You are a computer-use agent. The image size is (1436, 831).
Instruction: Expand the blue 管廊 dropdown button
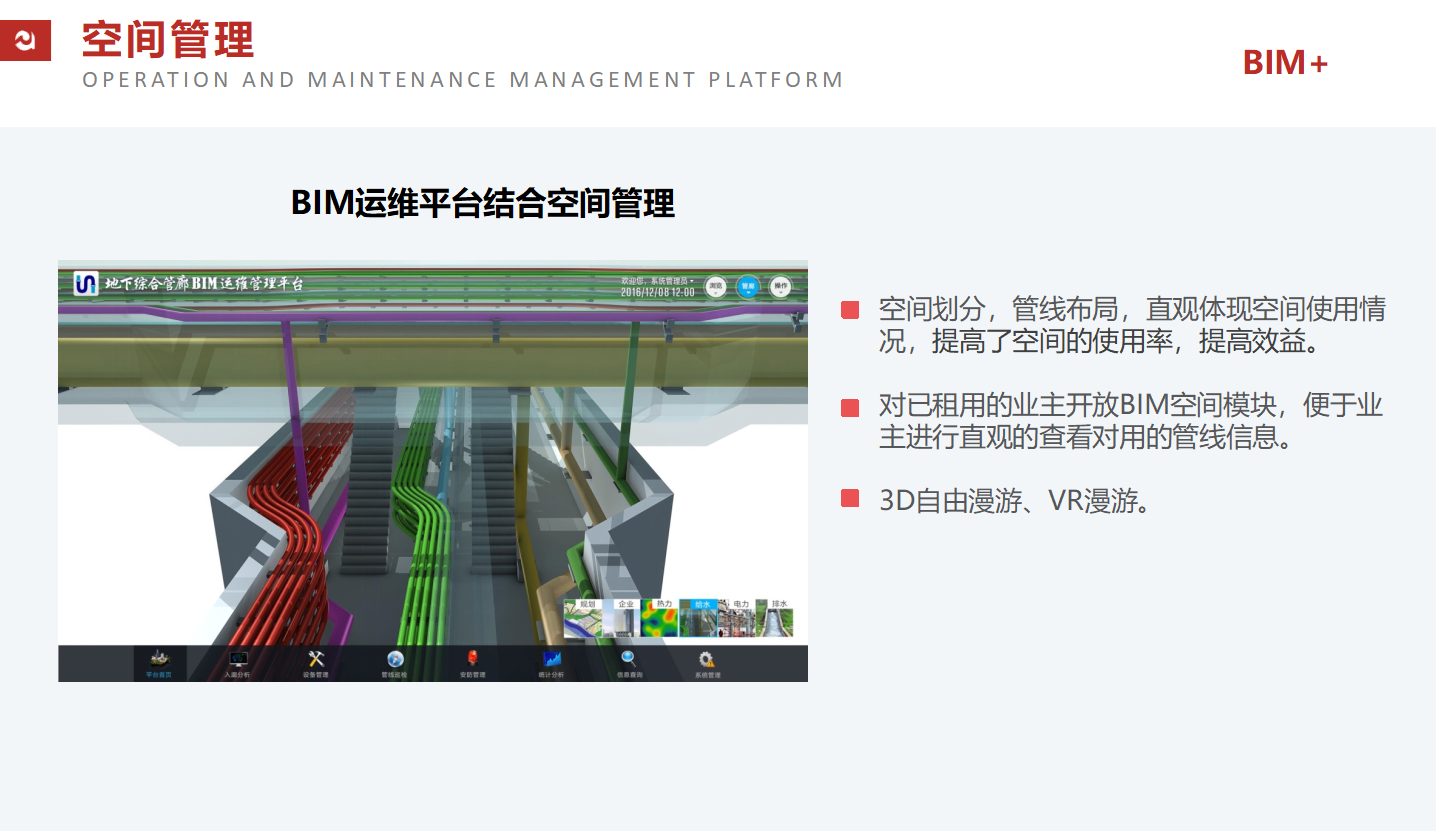(748, 286)
